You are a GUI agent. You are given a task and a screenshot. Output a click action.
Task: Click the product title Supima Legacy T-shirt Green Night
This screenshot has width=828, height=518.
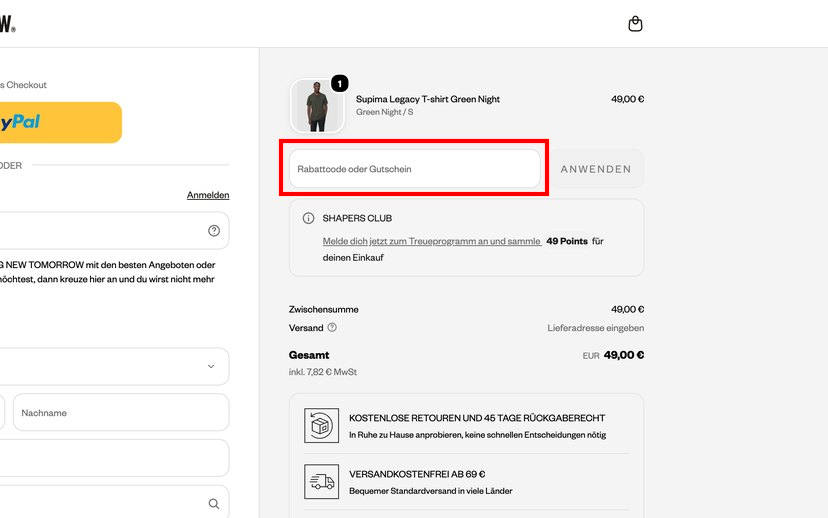pos(428,99)
